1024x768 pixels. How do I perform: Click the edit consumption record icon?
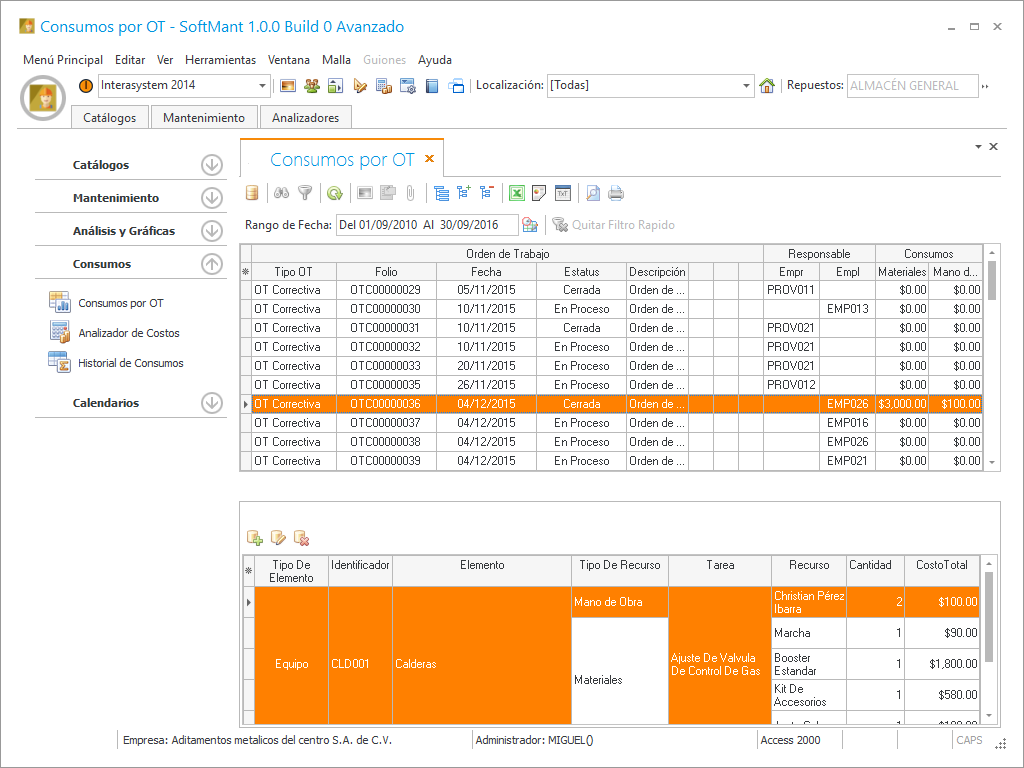point(278,538)
